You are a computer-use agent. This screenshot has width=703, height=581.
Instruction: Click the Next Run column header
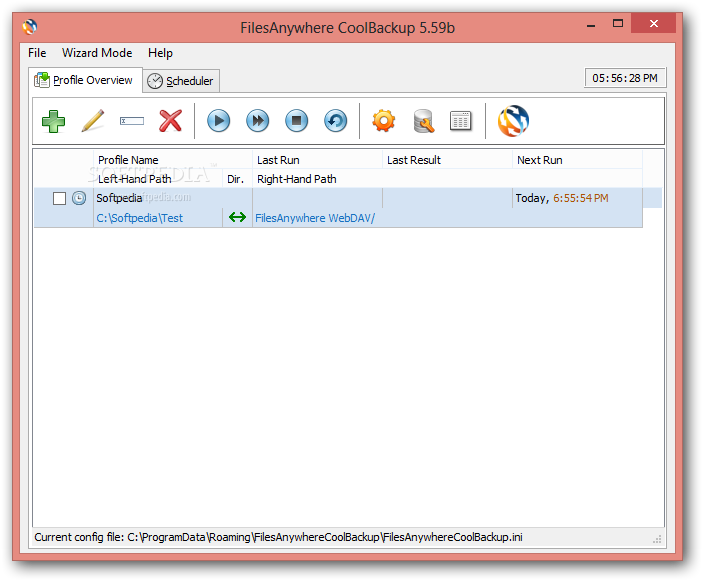click(577, 160)
